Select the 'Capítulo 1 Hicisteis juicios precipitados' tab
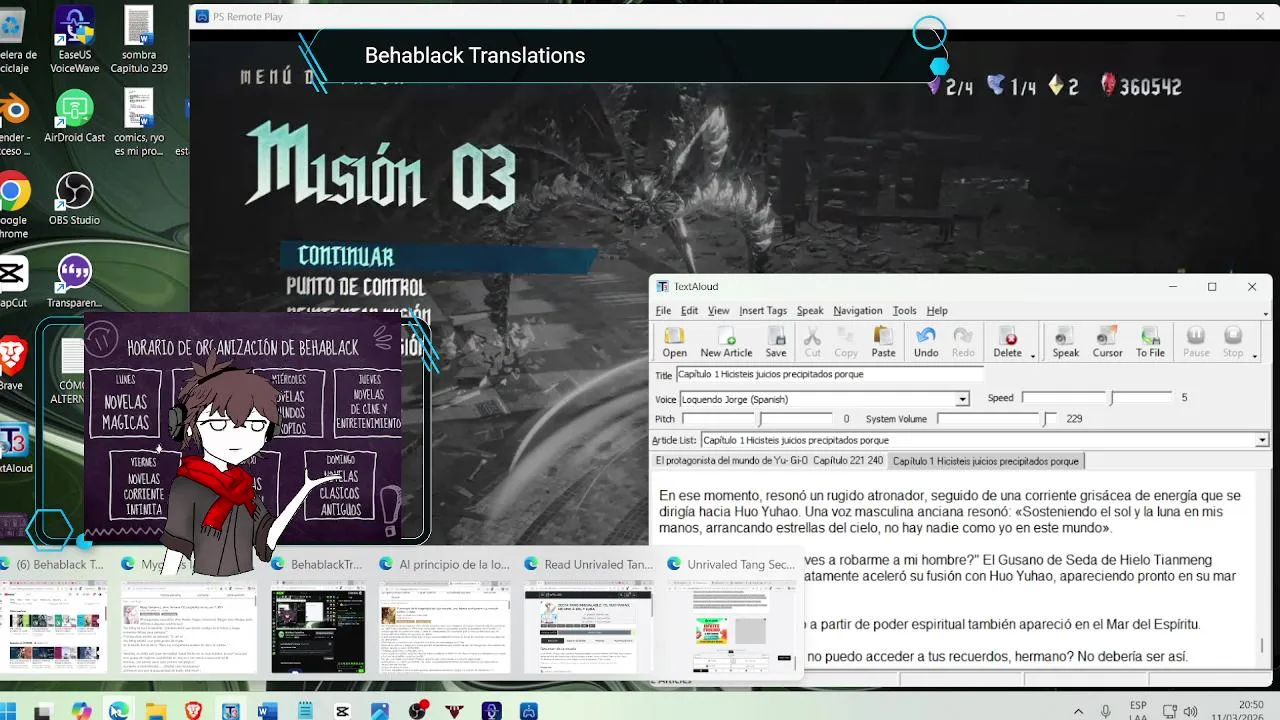Screen dimensions: 1280x720 coord(986,461)
